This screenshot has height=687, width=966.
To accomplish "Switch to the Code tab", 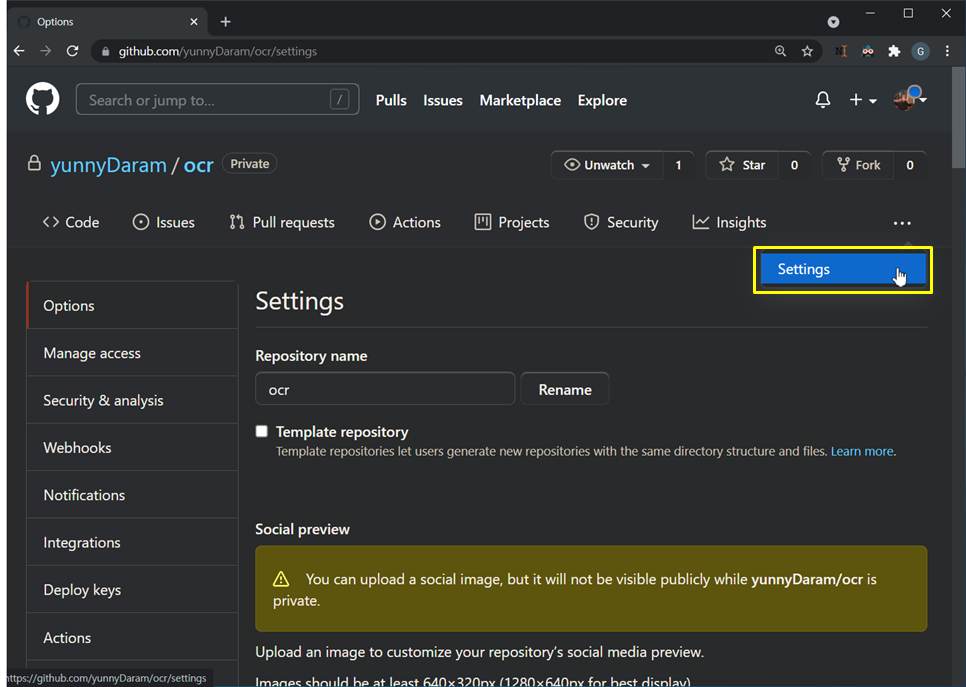I will (71, 222).
